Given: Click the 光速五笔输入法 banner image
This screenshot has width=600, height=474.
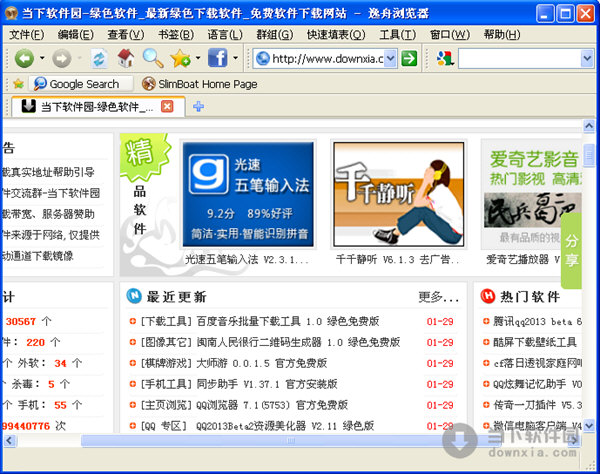Looking at the screenshot, I should 248,194.
